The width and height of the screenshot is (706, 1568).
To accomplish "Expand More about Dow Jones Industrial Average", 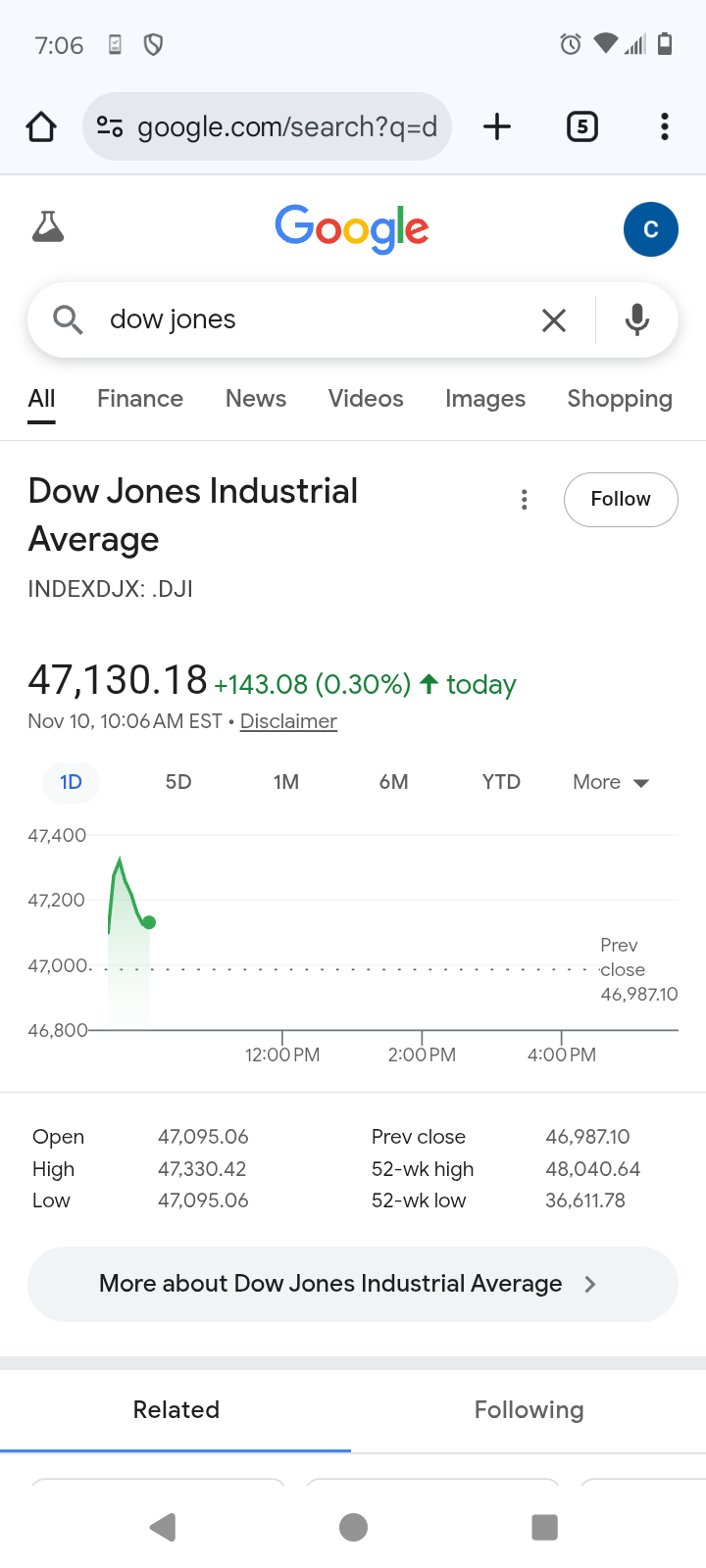I will point(353,1284).
